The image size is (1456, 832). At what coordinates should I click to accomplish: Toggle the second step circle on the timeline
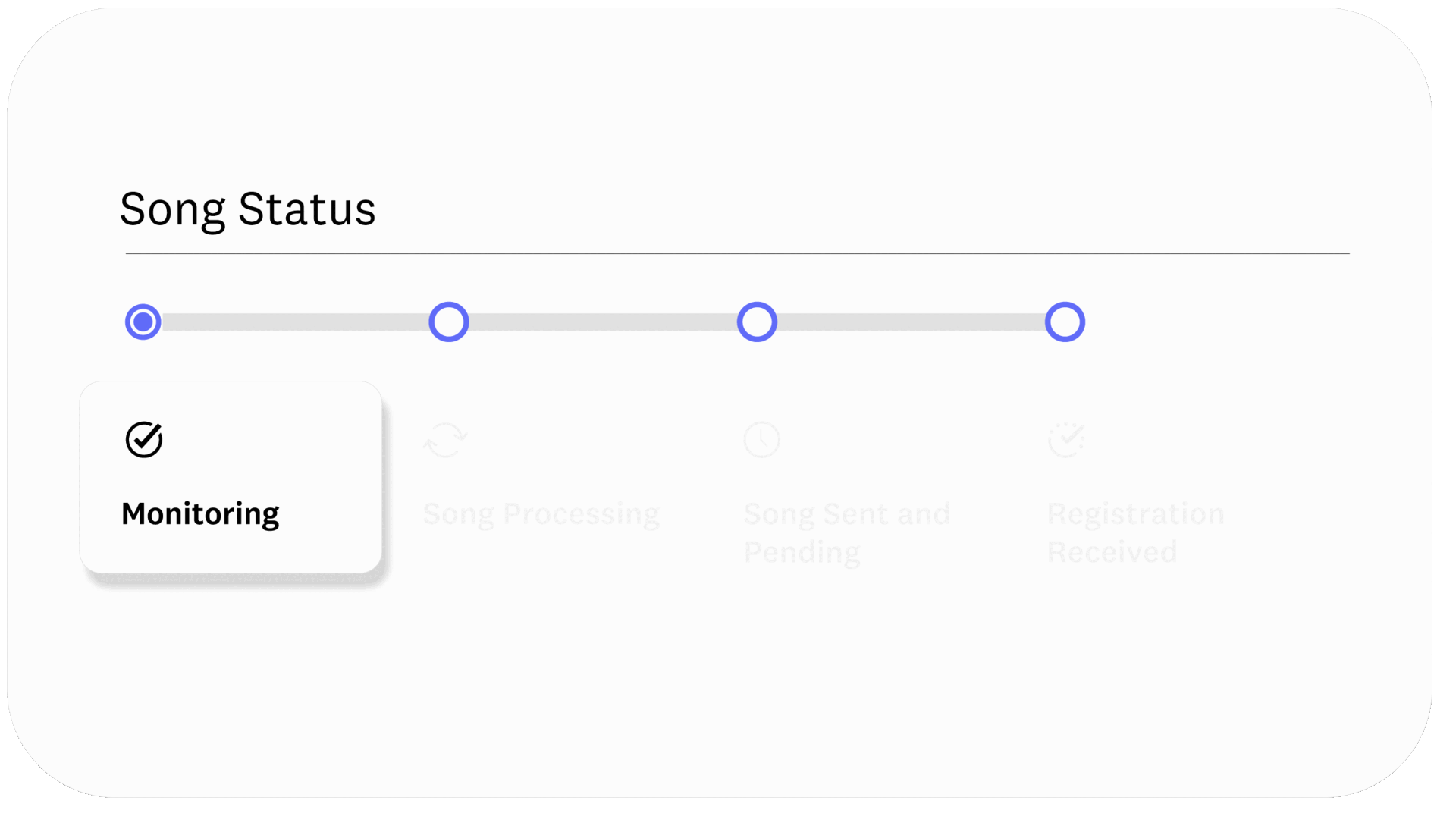coord(449,321)
